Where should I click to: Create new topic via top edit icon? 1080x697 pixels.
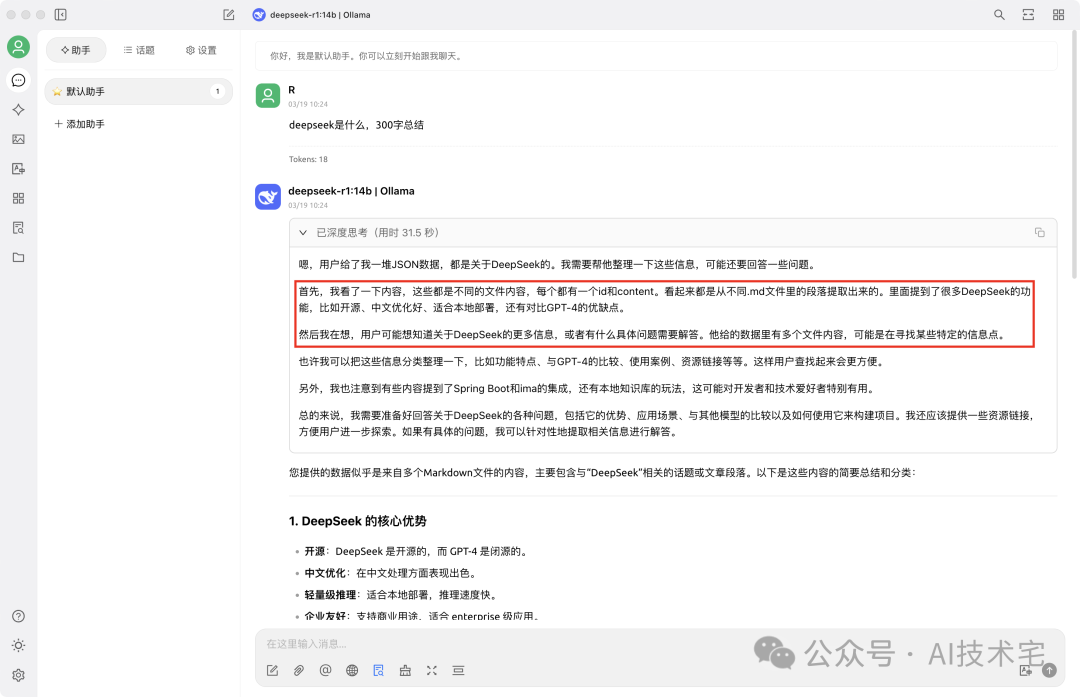[229, 14]
